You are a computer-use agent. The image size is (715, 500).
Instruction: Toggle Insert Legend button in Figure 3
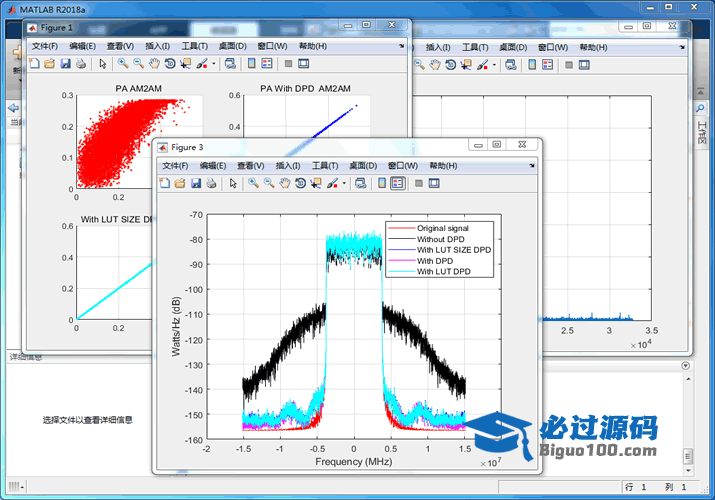pyautogui.click(x=398, y=183)
